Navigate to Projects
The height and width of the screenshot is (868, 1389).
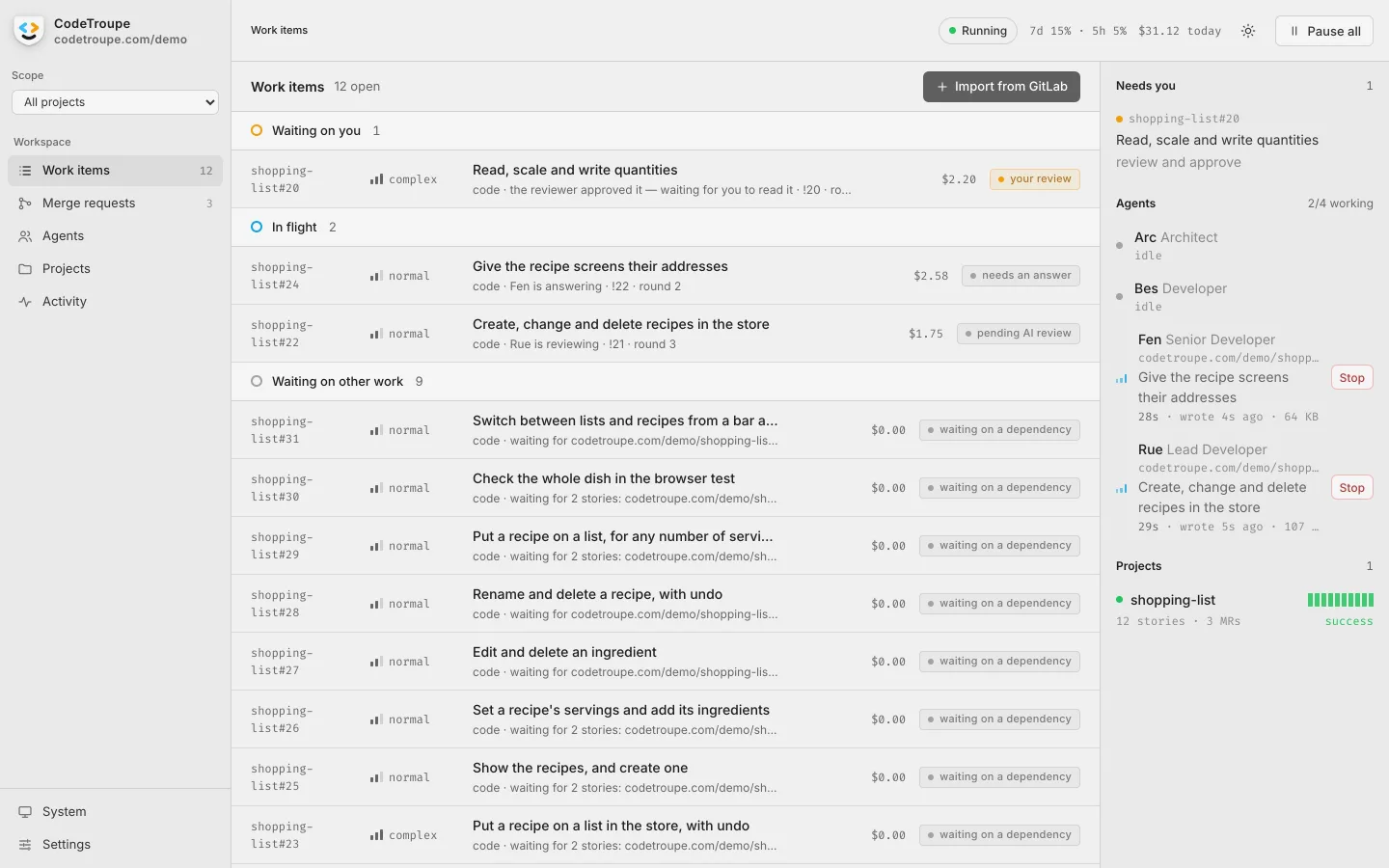pyautogui.click(x=115, y=269)
